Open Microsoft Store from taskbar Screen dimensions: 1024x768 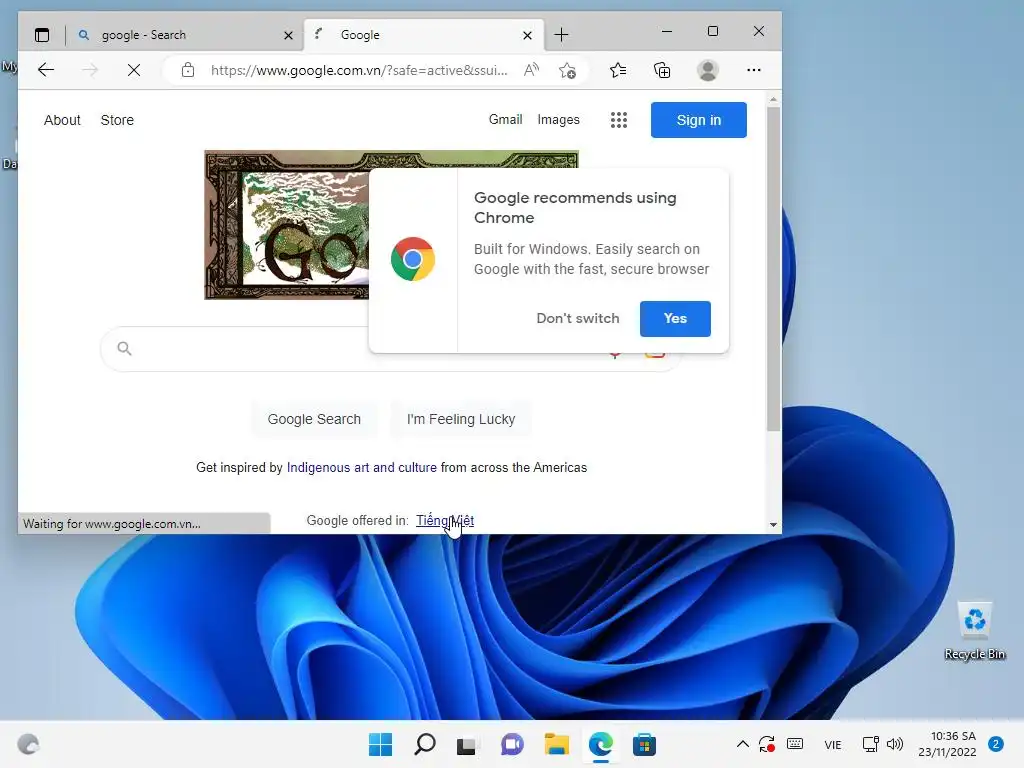pyautogui.click(x=644, y=744)
